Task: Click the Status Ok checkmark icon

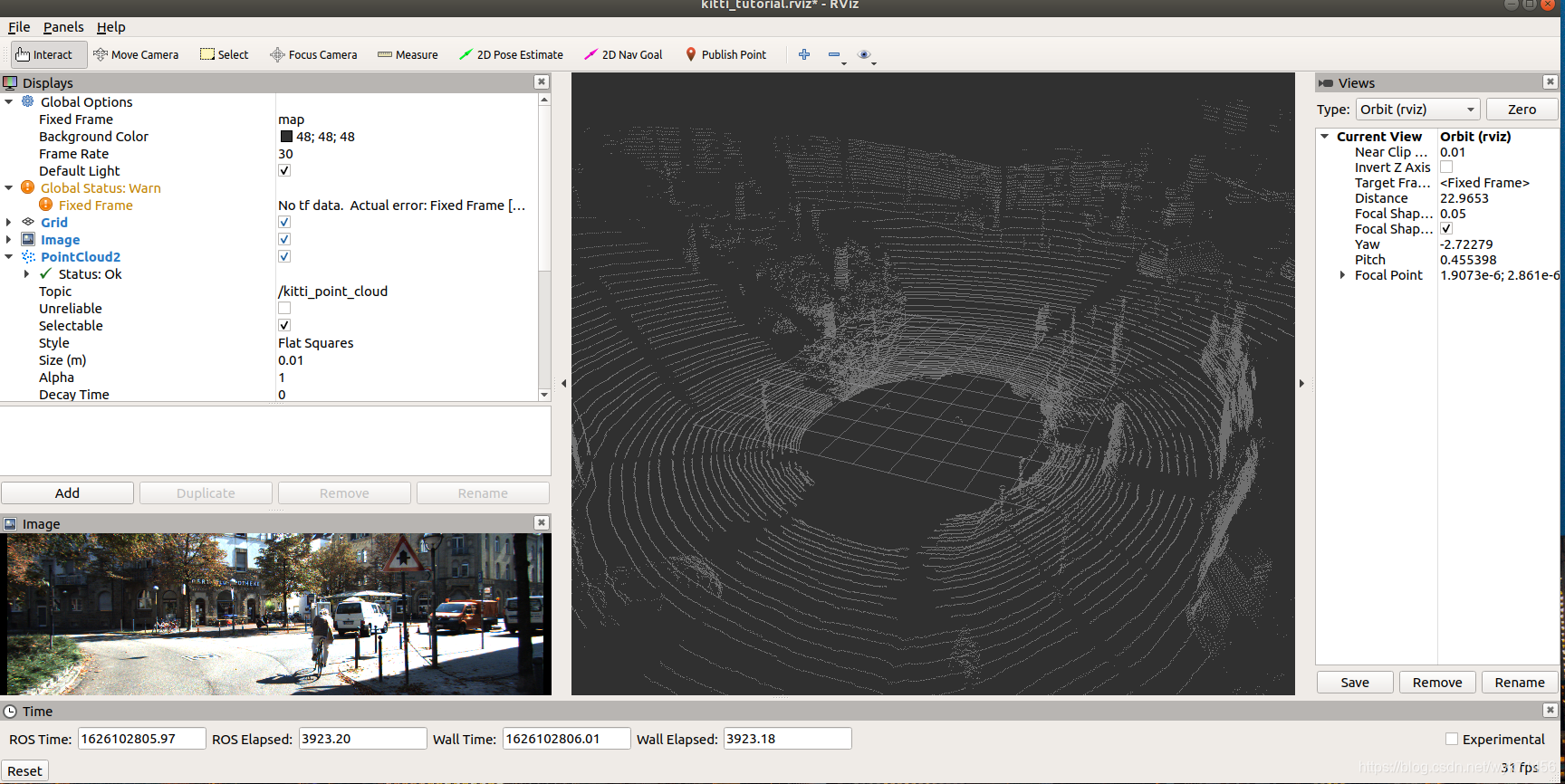Action: point(46,273)
